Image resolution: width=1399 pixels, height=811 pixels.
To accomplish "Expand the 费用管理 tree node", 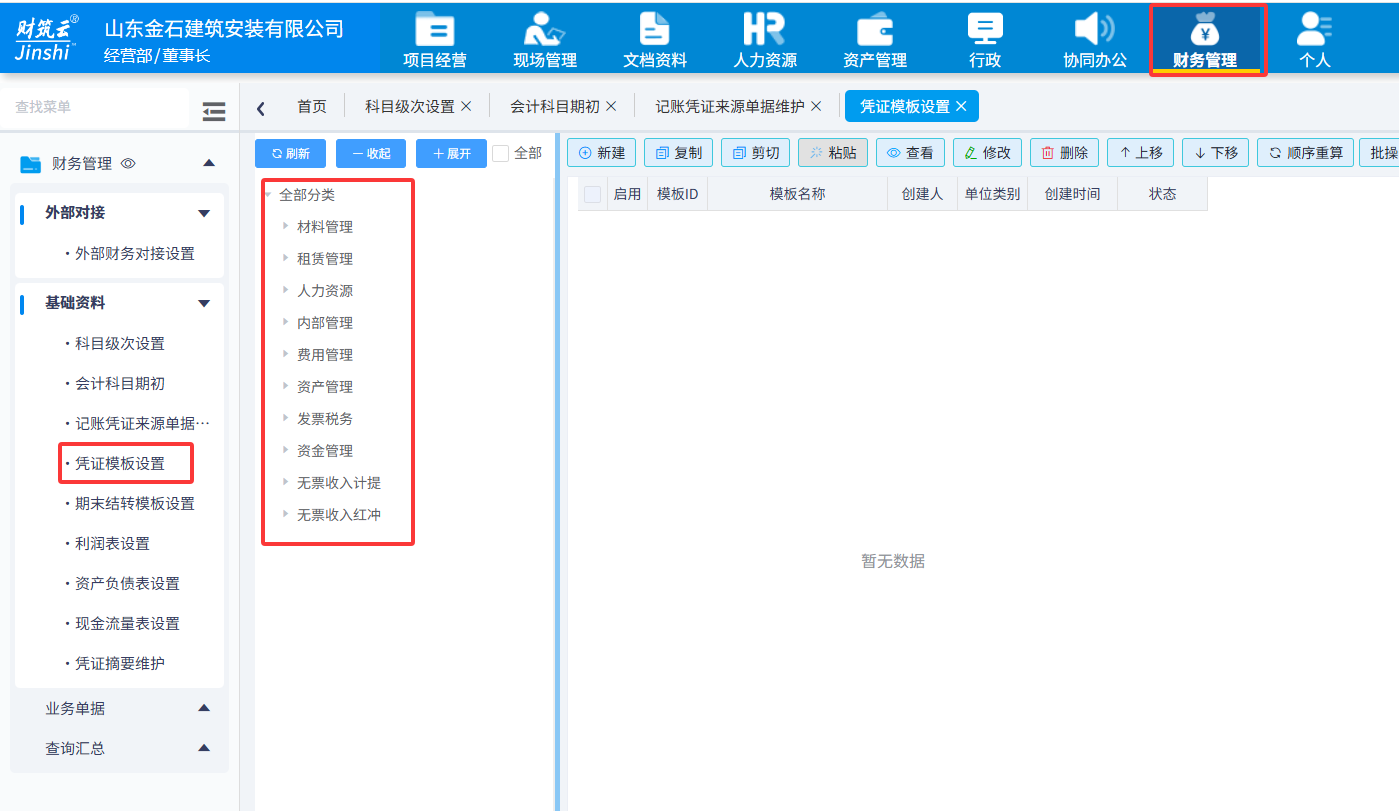I will (286, 354).
